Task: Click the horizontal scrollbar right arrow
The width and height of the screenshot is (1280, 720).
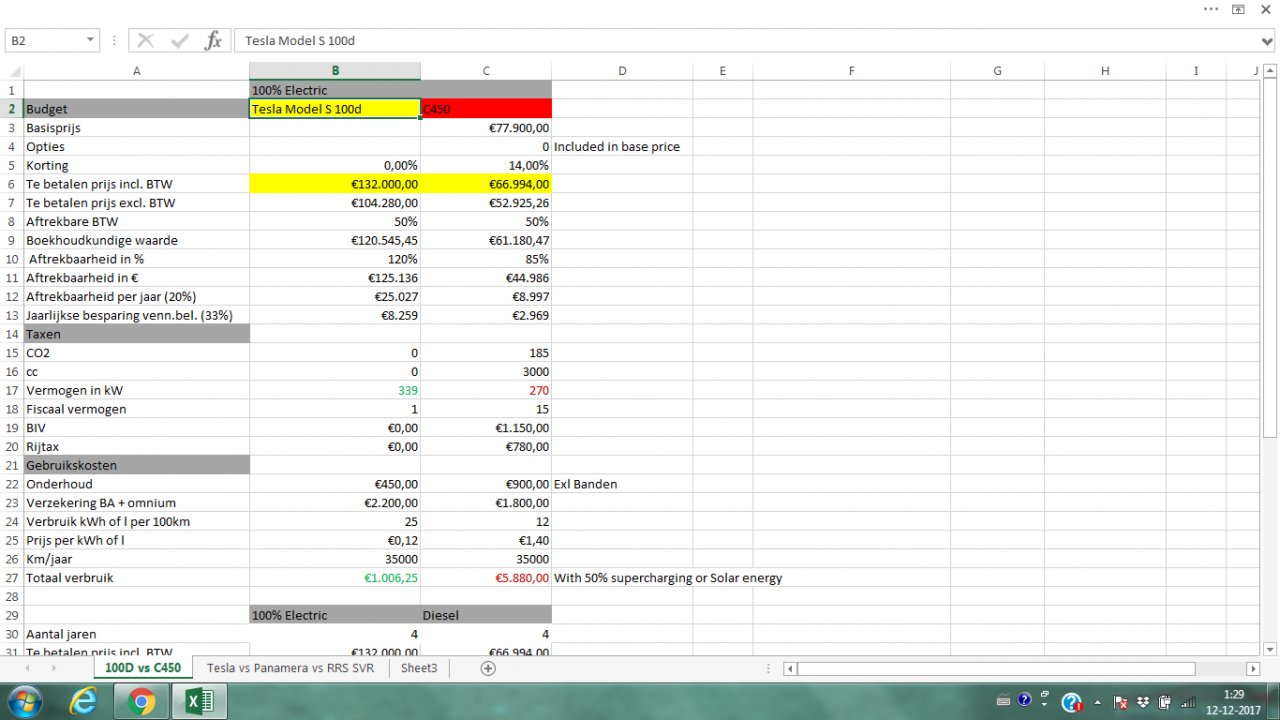Action: click(x=1253, y=668)
